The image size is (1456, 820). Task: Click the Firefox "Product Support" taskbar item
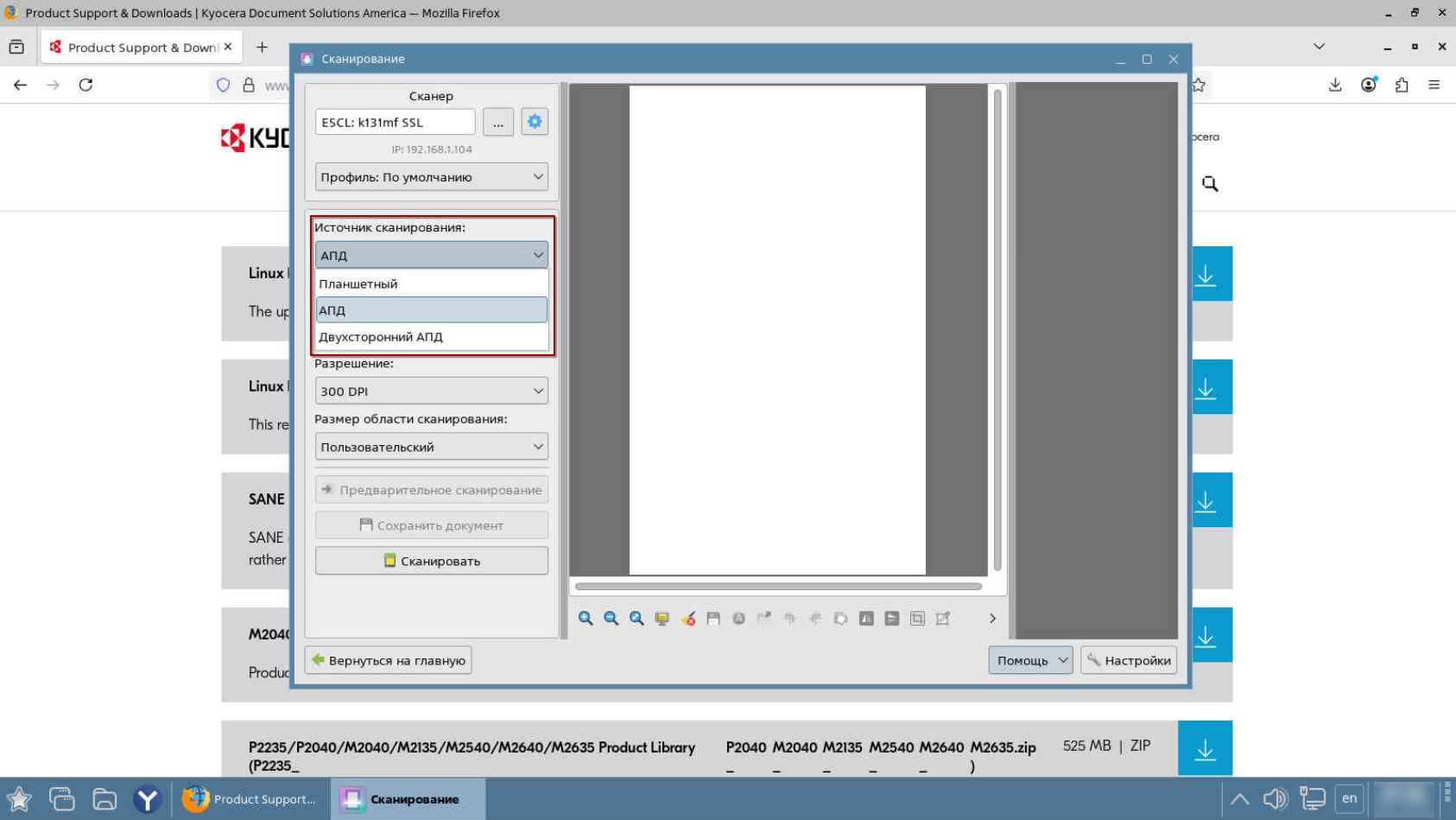(x=250, y=799)
